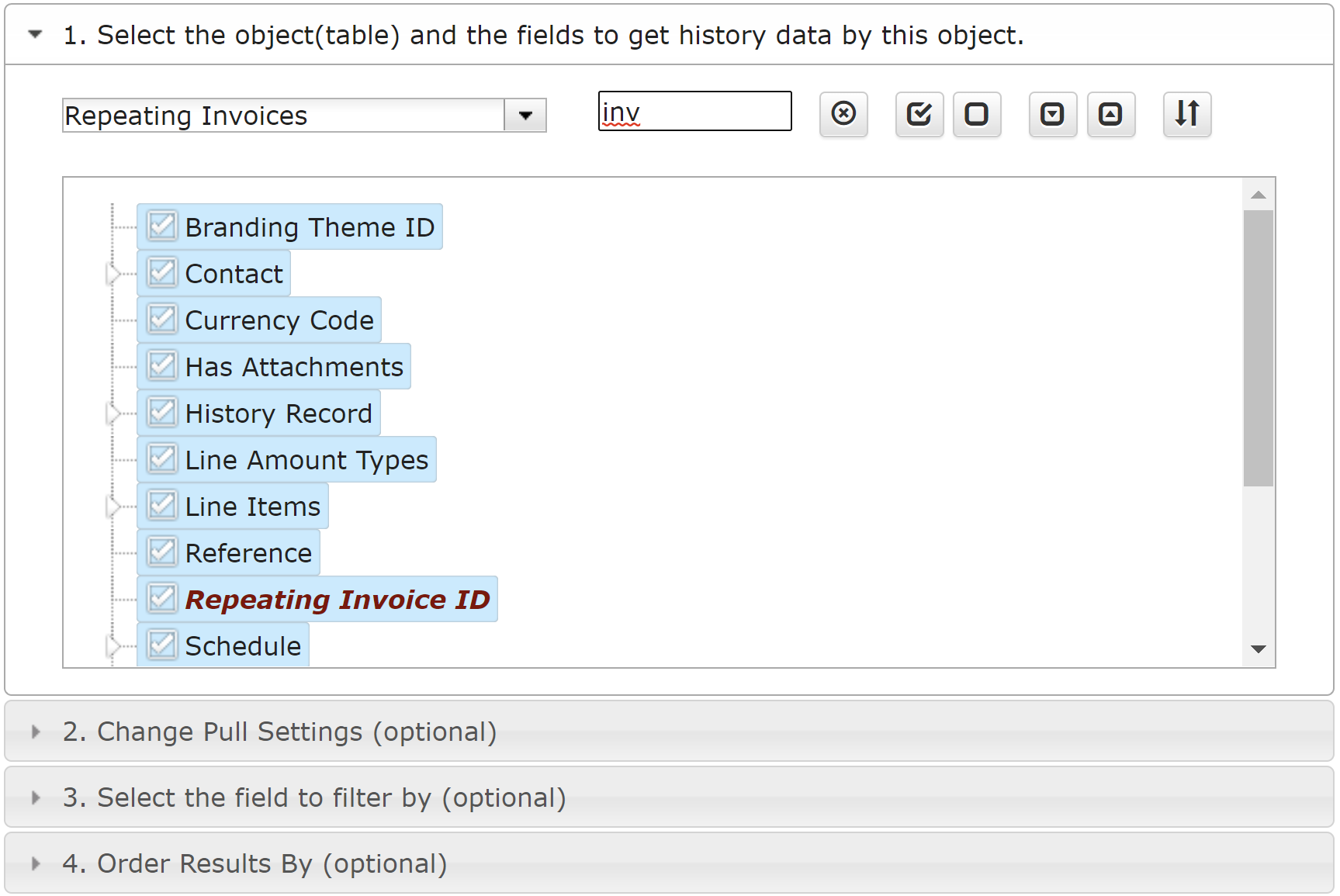The height and width of the screenshot is (896, 1340).
Task: Click the clear search filter icon
Action: pyautogui.click(x=843, y=114)
